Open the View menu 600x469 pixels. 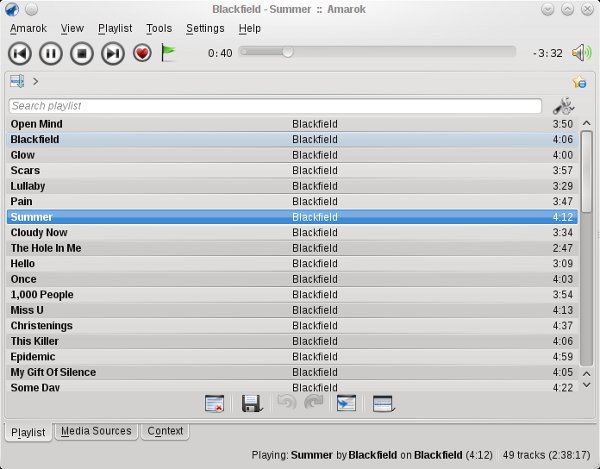coord(72,28)
